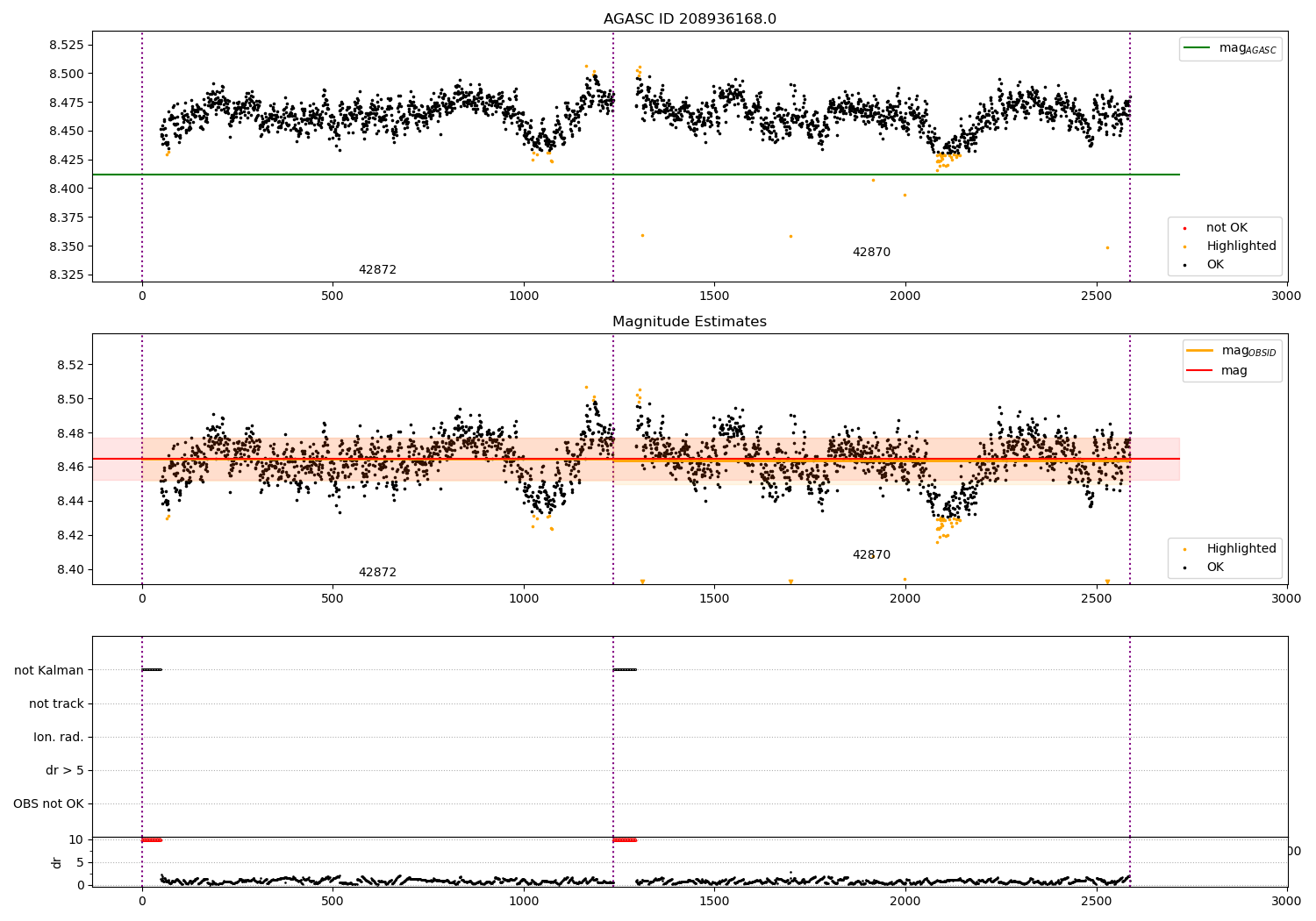The image size is (1316, 921).
Task: Click the orange line swatch beside mag OBSID
Action: pyautogui.click(x=1199, y=350)
